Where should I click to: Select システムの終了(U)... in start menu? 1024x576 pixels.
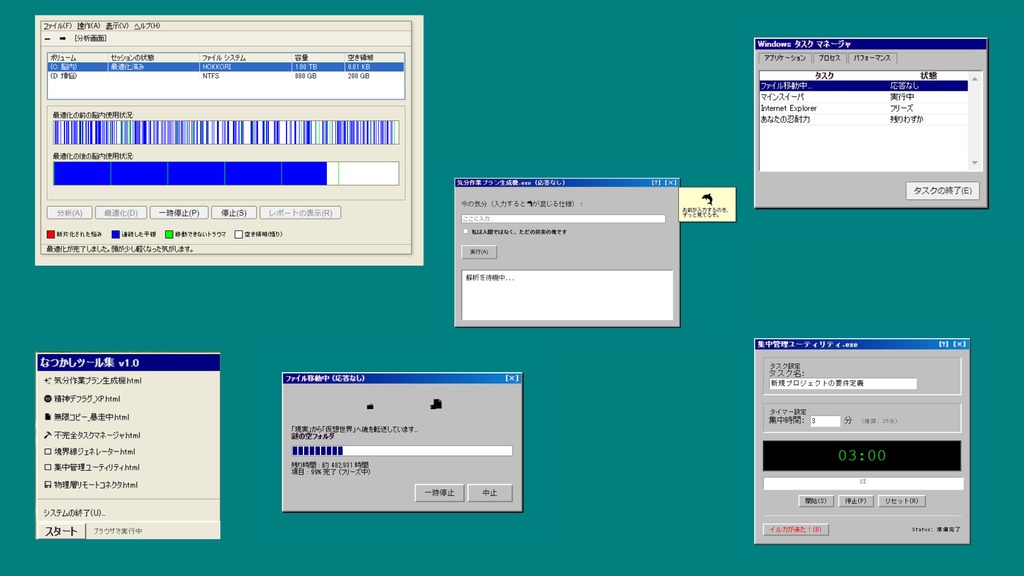[x=74, y=513]
